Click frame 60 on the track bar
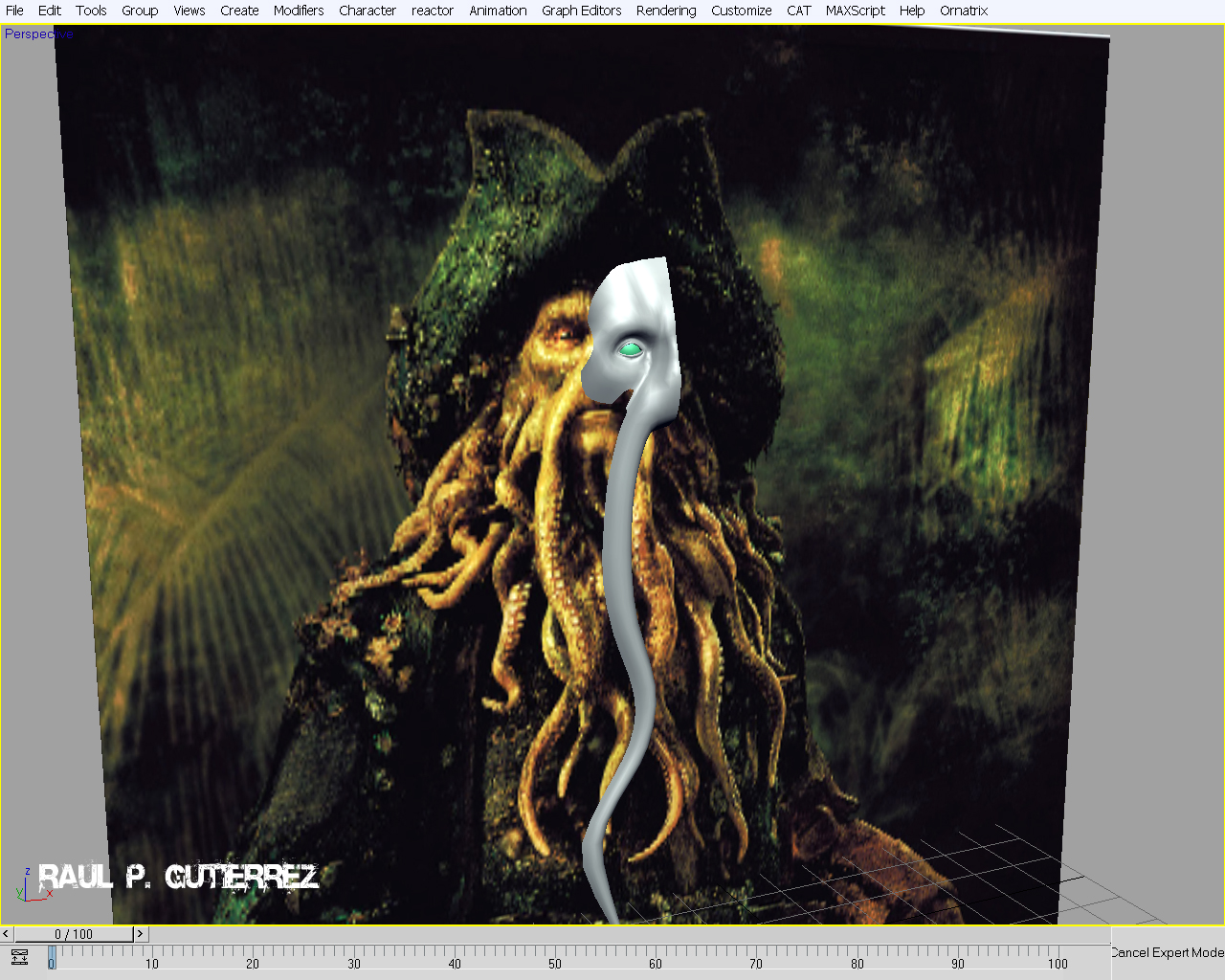 656,963
